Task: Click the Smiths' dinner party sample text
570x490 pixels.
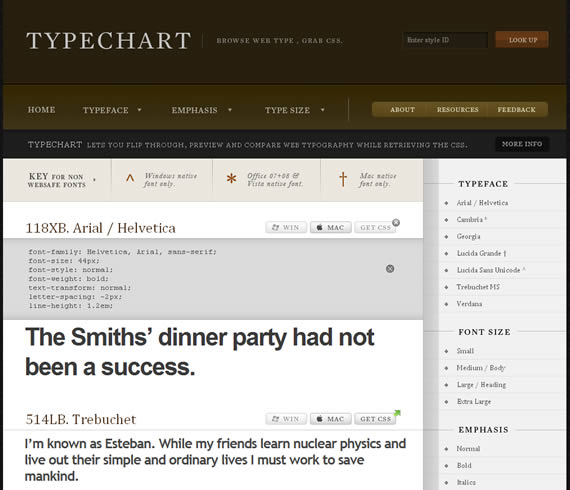Action: (200, 352)
